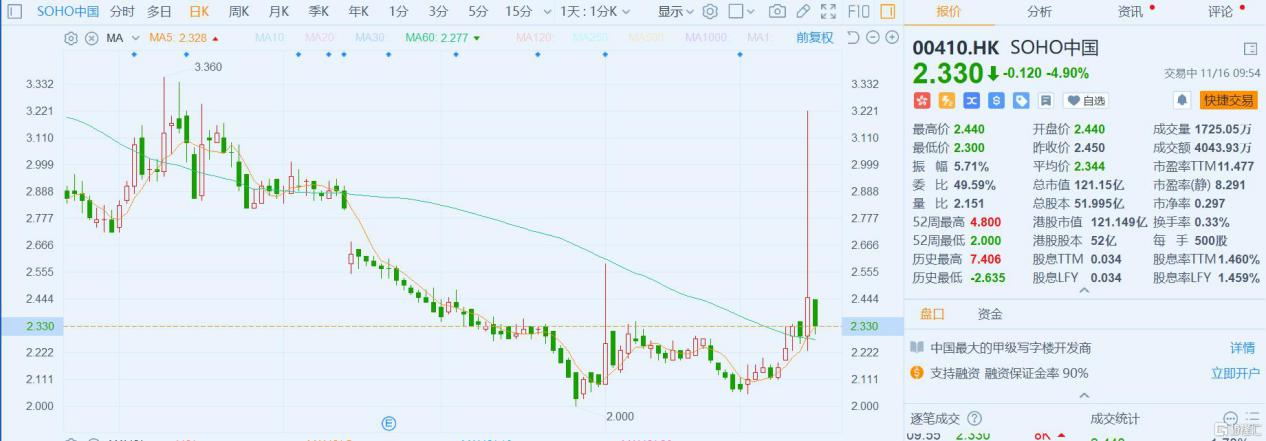Open the 成交统计 trade statistics section
The width and height of the screenshot is (1266, 441).
1114,419
